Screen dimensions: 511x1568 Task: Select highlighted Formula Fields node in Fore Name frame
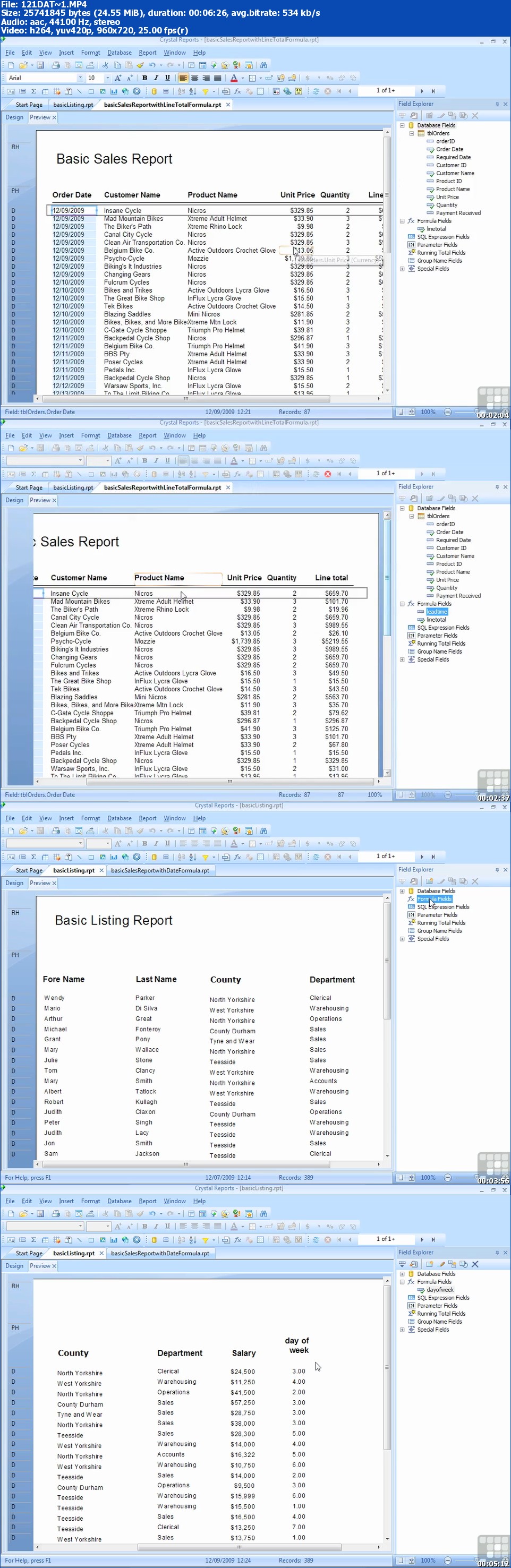435,899
